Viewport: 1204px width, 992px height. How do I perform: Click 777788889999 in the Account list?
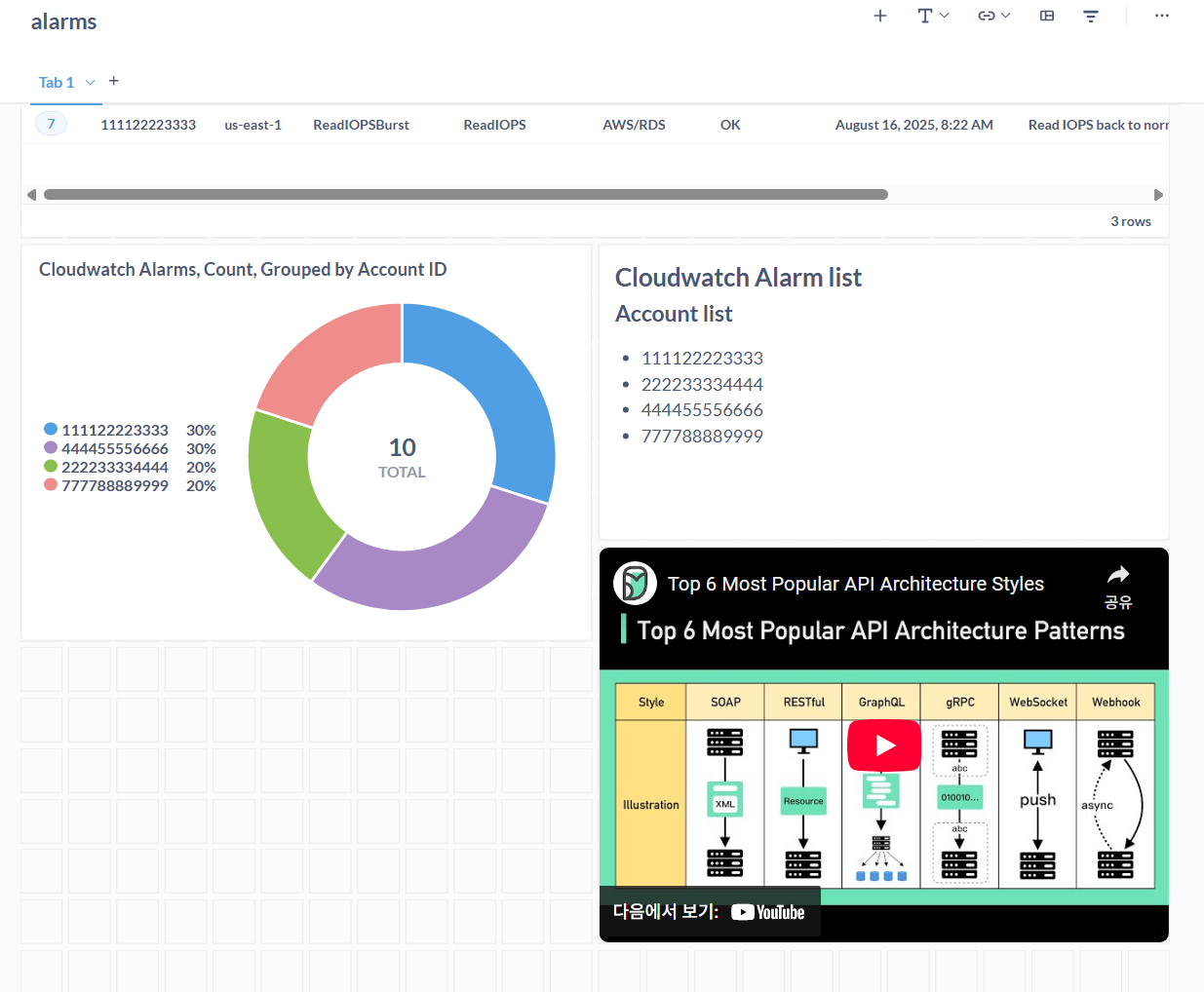(702, 437)
